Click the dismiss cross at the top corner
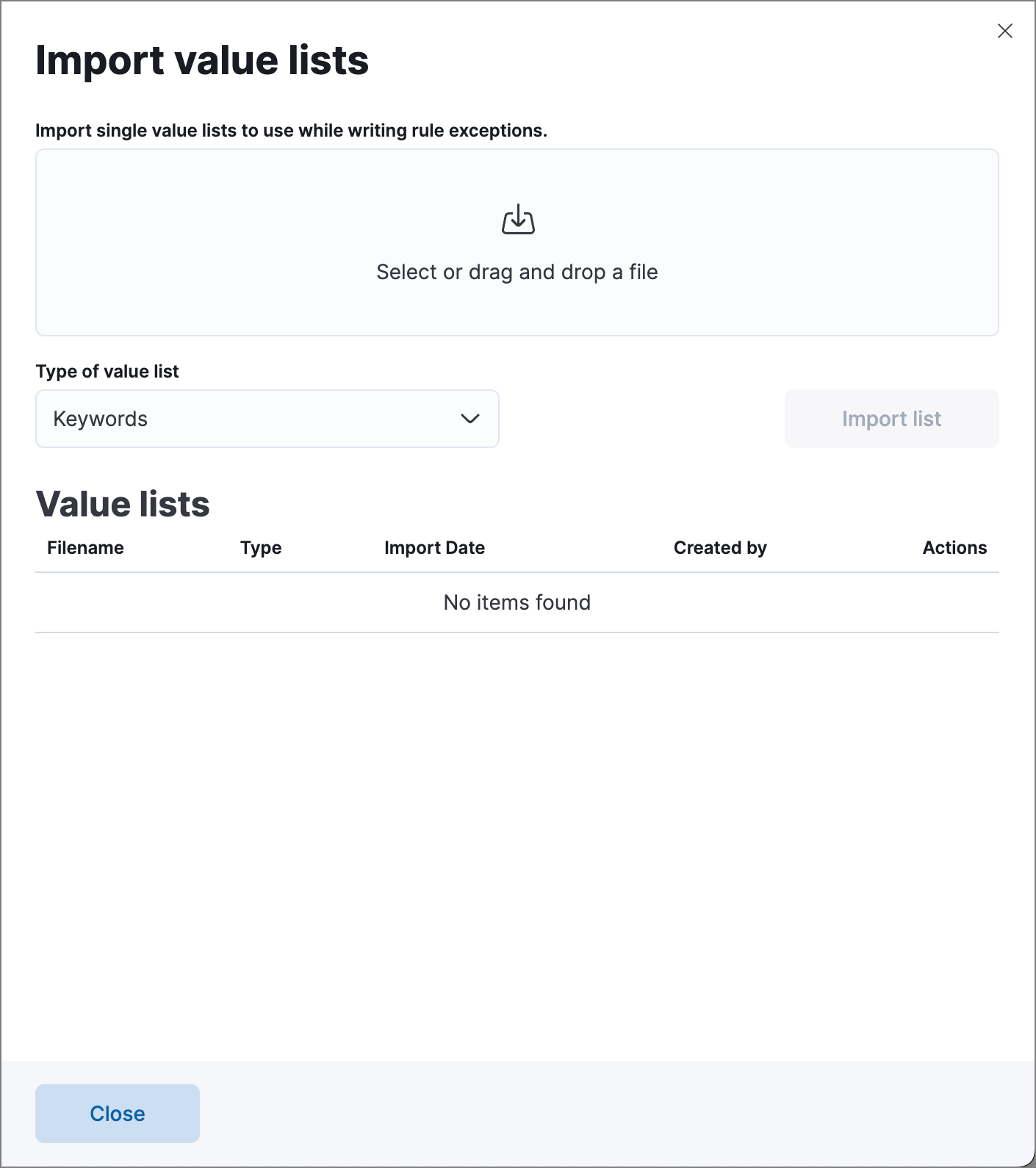The height and width of the screenshot is (1168, 1036). click(x=1005, y=31)
